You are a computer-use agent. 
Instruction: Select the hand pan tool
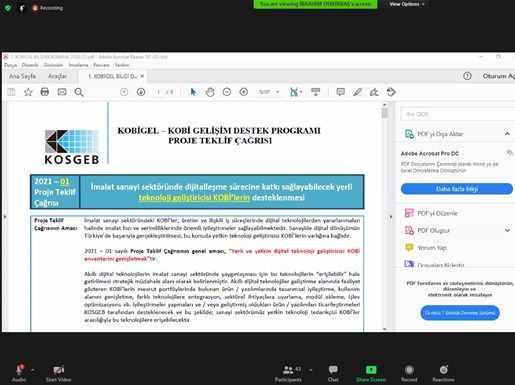210,92
